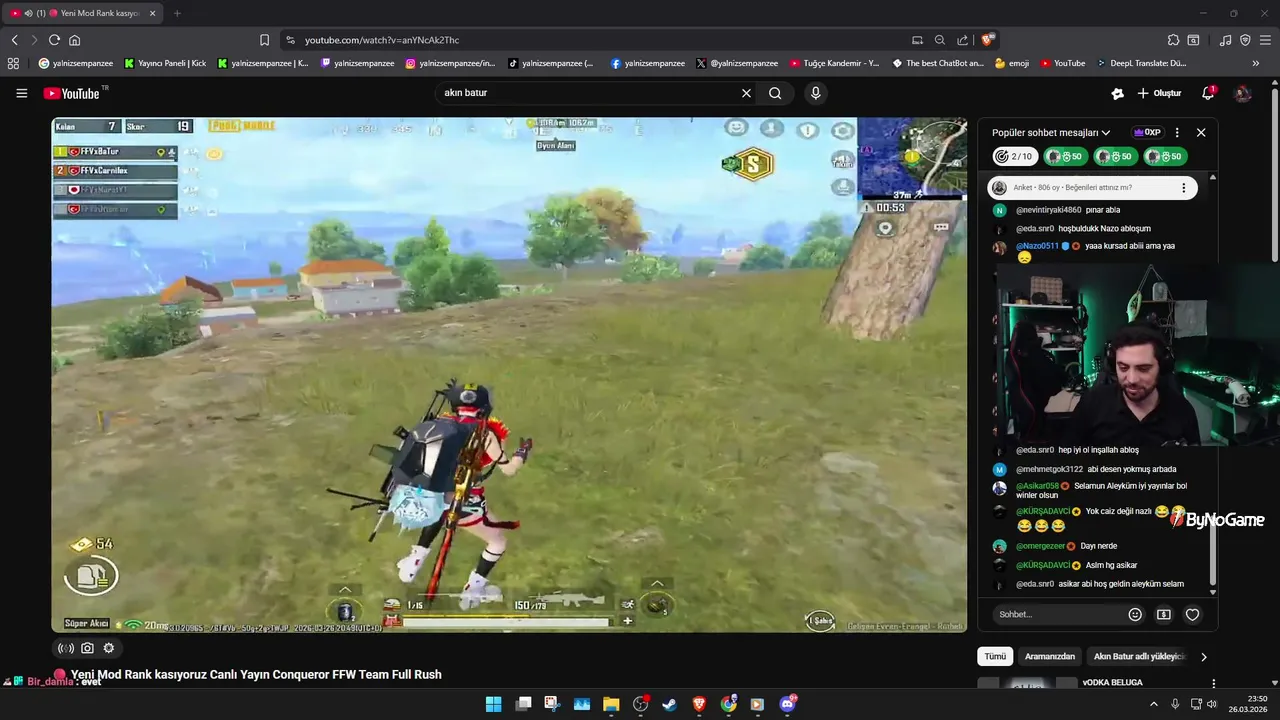Click the Brave Shields lion icon

(x=987, y=40)
